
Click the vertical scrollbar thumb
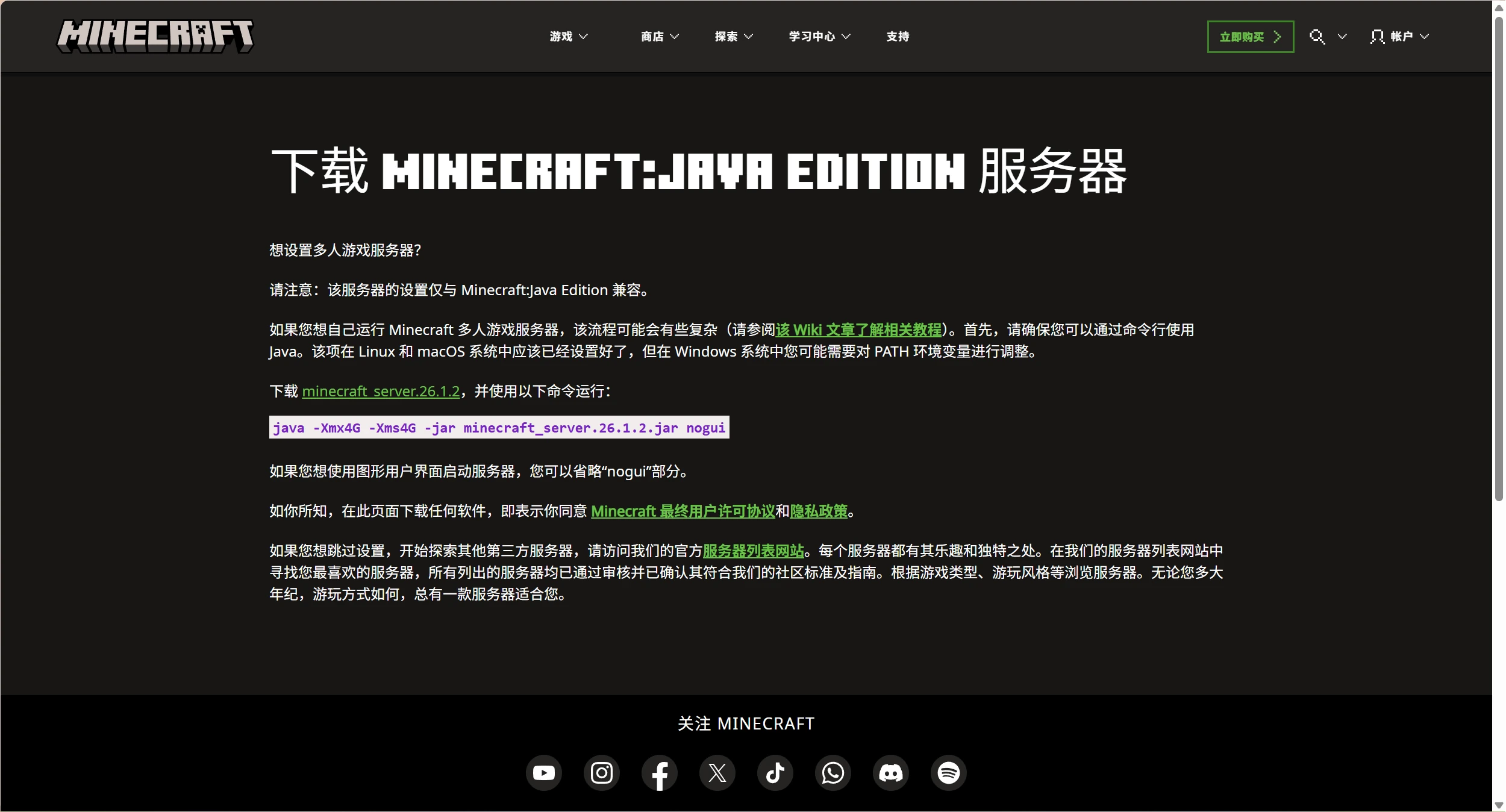[x=1499, y=259]
